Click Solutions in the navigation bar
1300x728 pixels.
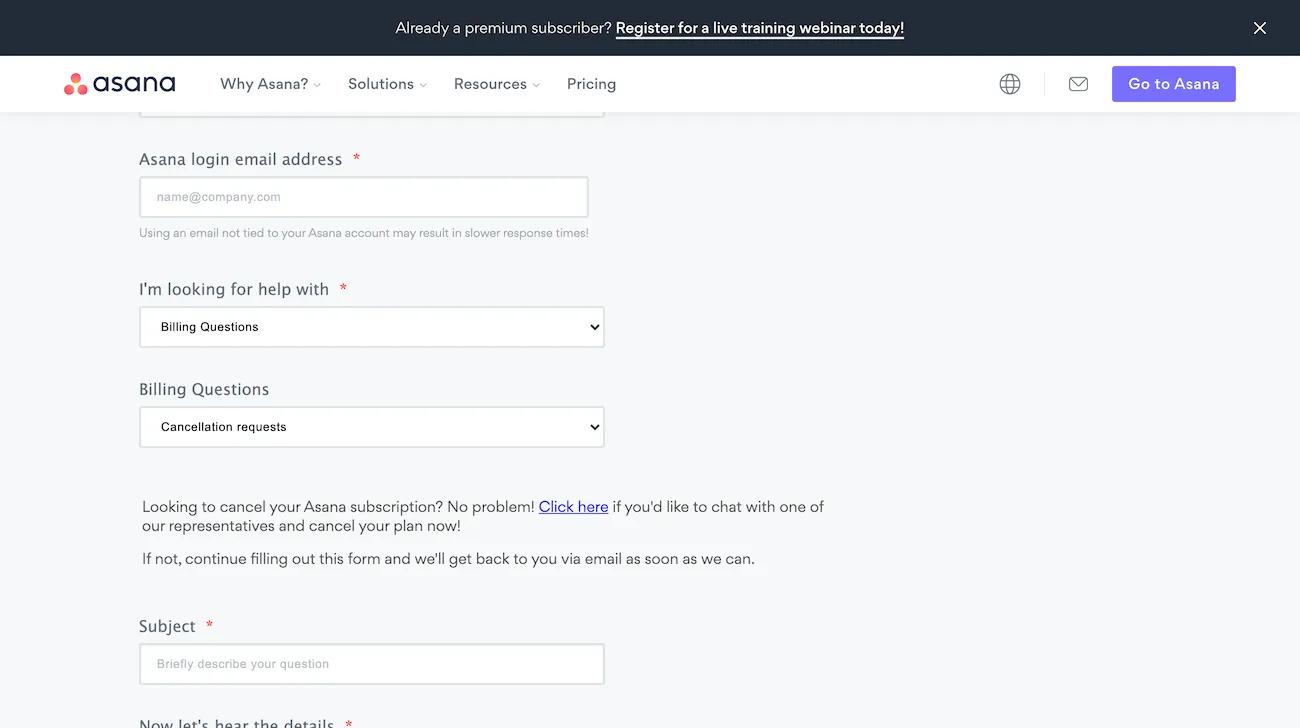[x=380, y=82]
